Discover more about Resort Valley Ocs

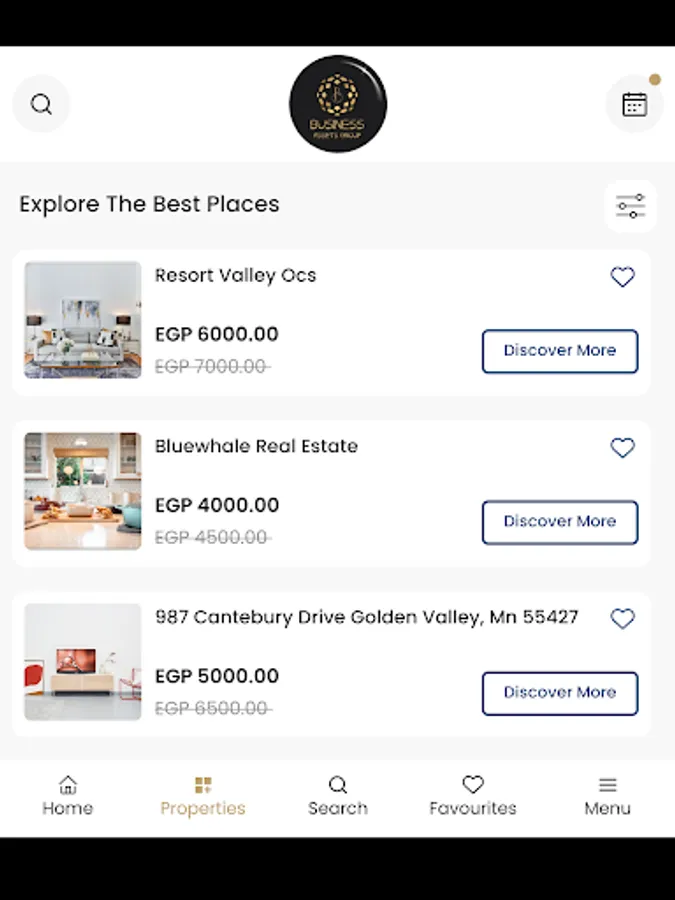tap(559, 351)
